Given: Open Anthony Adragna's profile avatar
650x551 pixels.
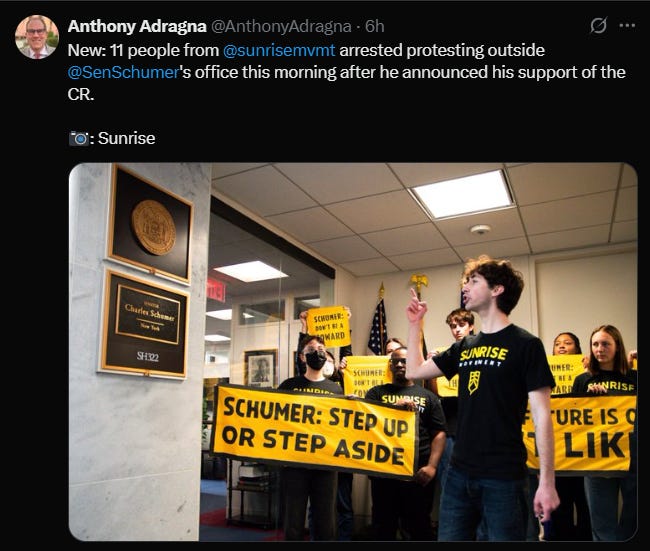Looking at the screenshot, I should 37,37.
